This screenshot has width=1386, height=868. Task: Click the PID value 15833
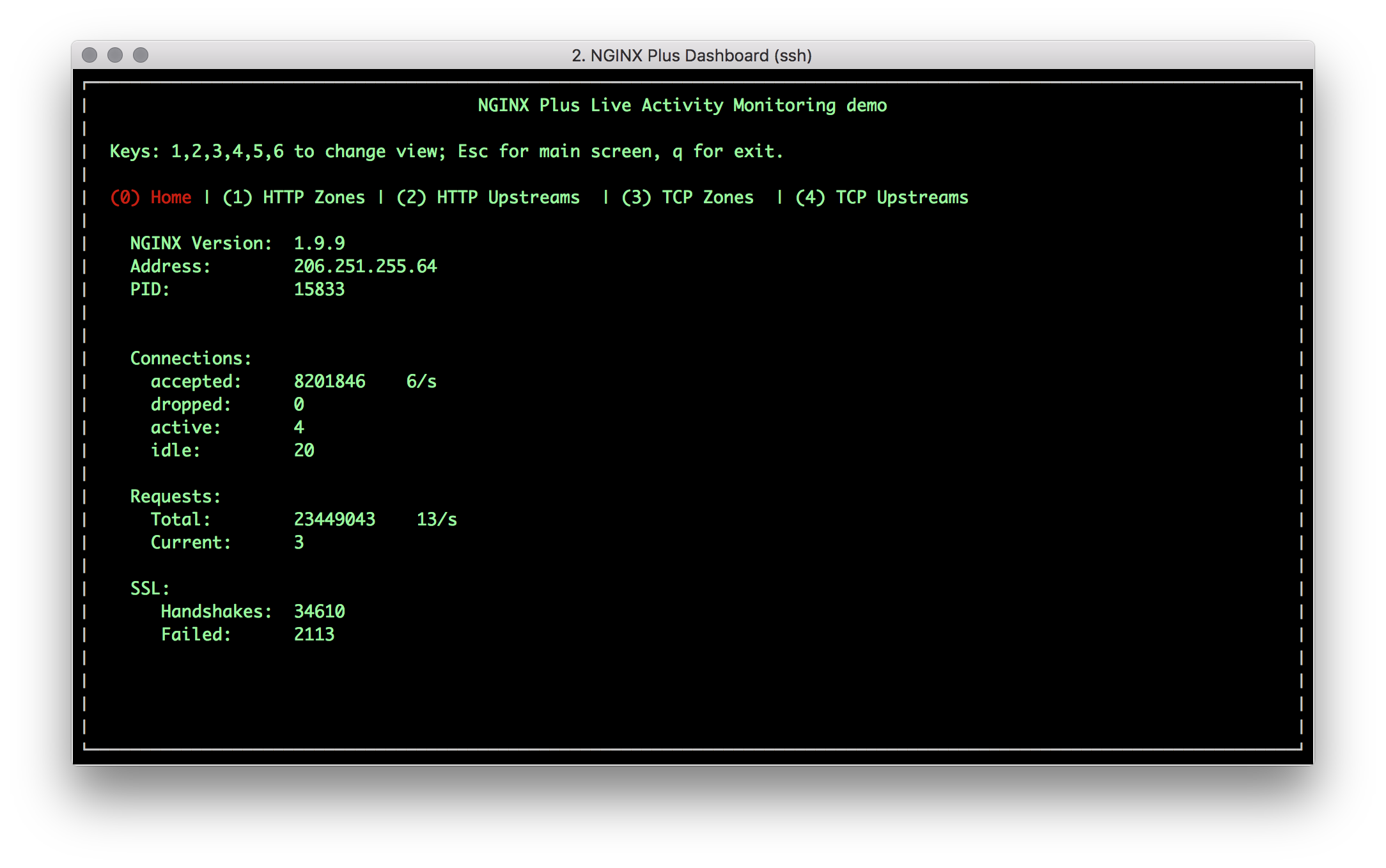[319, 290]
